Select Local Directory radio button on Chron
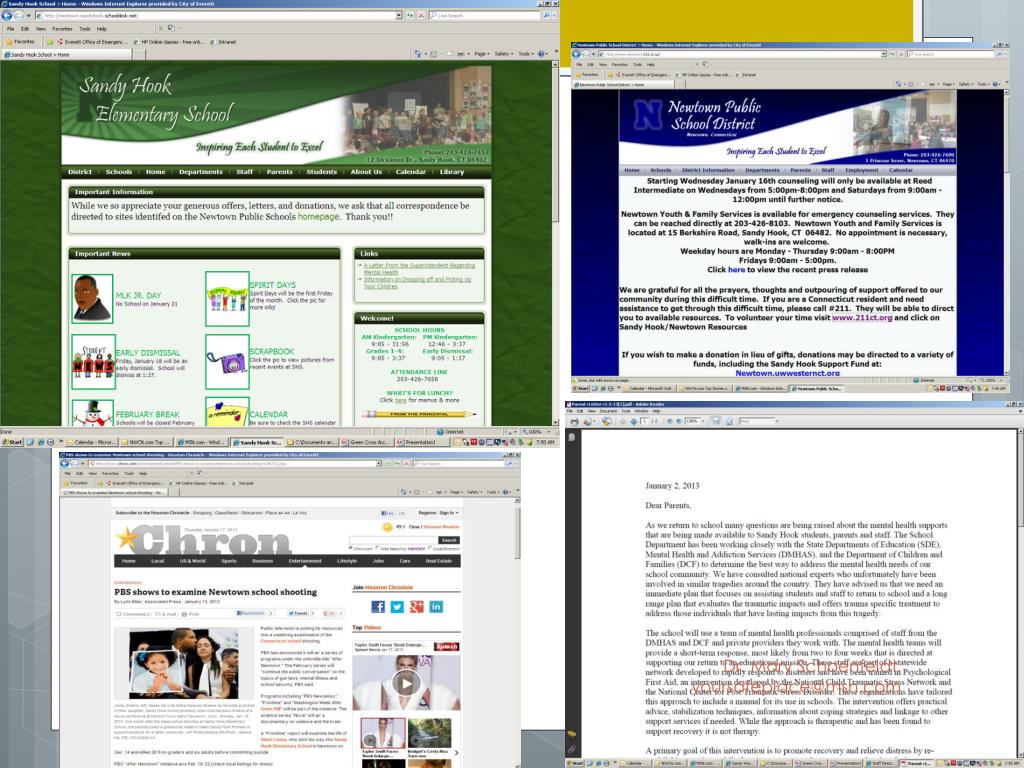This screenshot has height=768, width=1024. [x=430, y=549]
